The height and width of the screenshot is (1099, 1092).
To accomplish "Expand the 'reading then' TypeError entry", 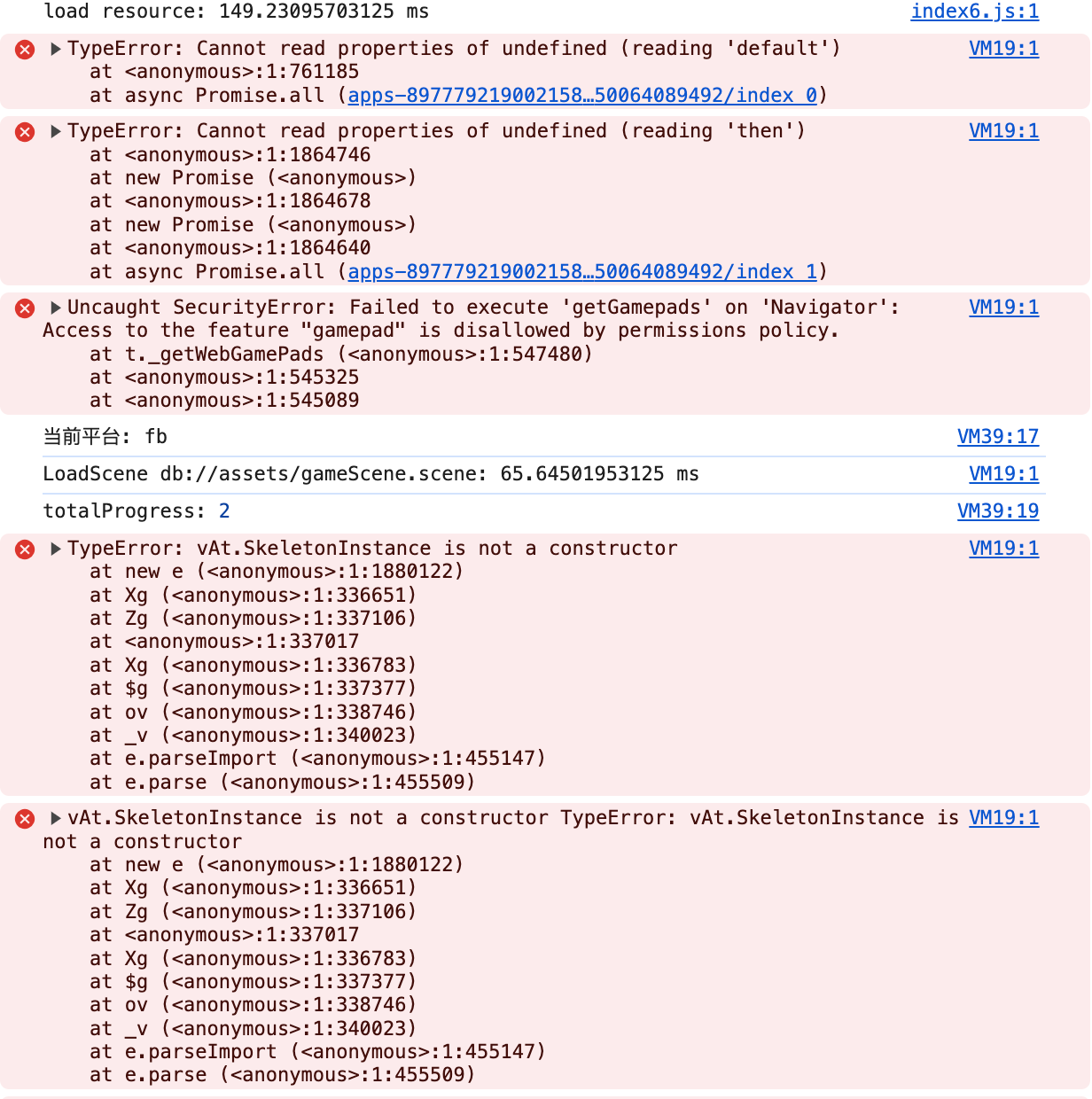I will click(x=56, y=131).
